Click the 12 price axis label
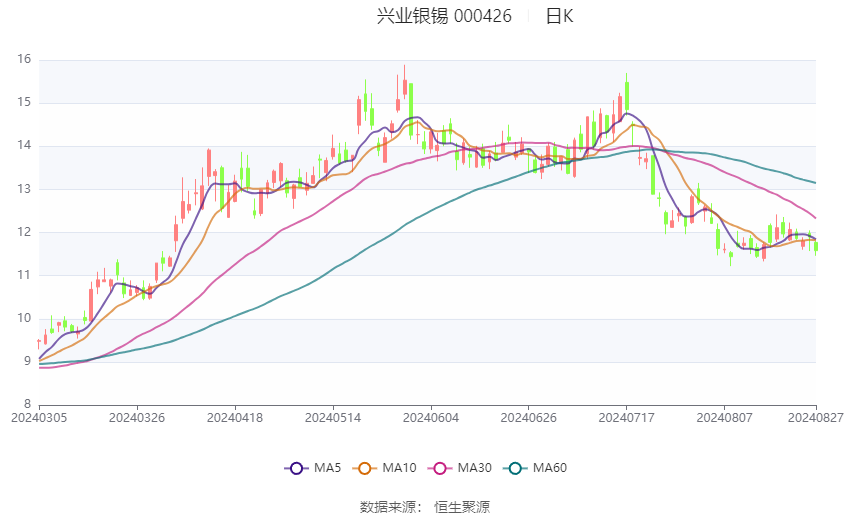Viewport: 850px width, 517px height. 24,232
